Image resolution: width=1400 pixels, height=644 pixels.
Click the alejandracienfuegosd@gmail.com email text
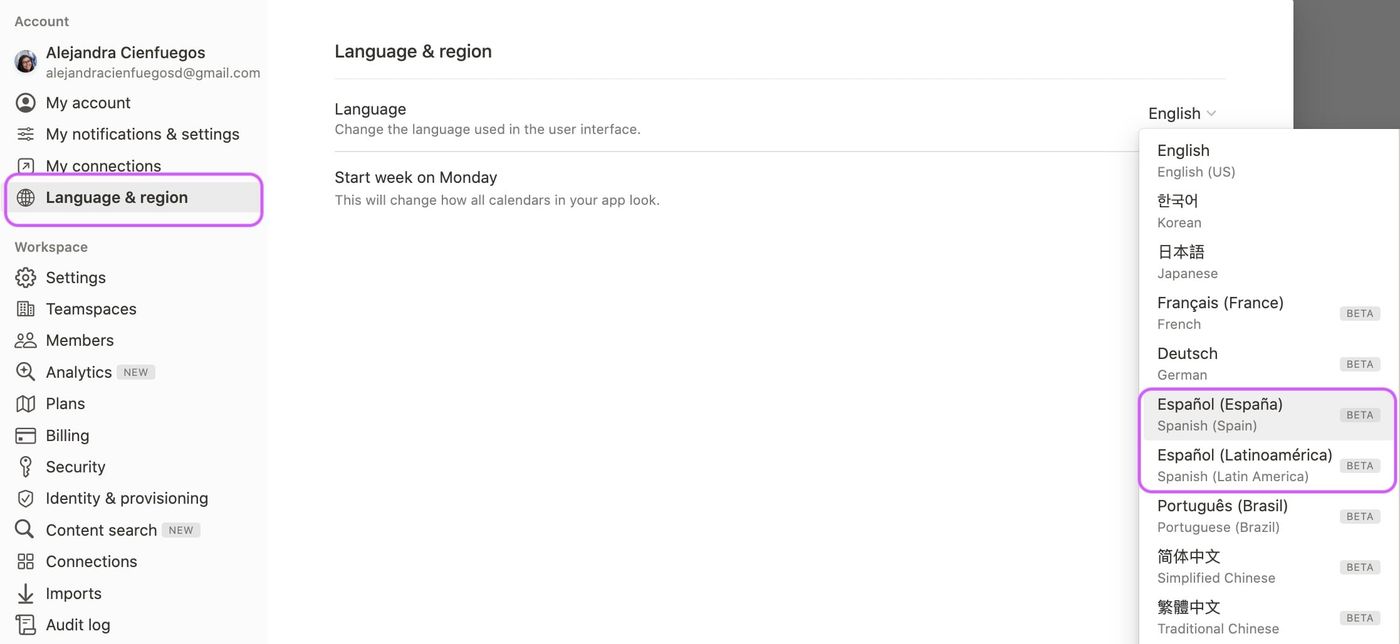153,73
